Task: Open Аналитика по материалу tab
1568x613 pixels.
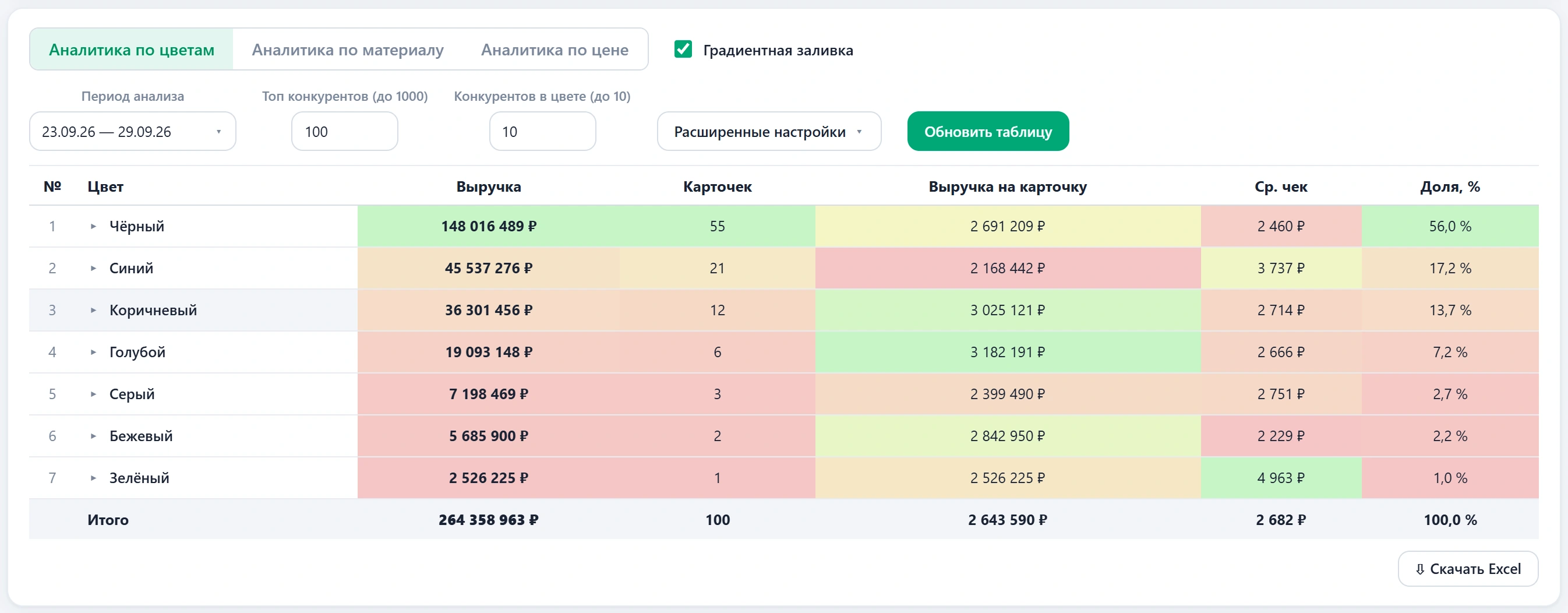Action: point(348,50)
